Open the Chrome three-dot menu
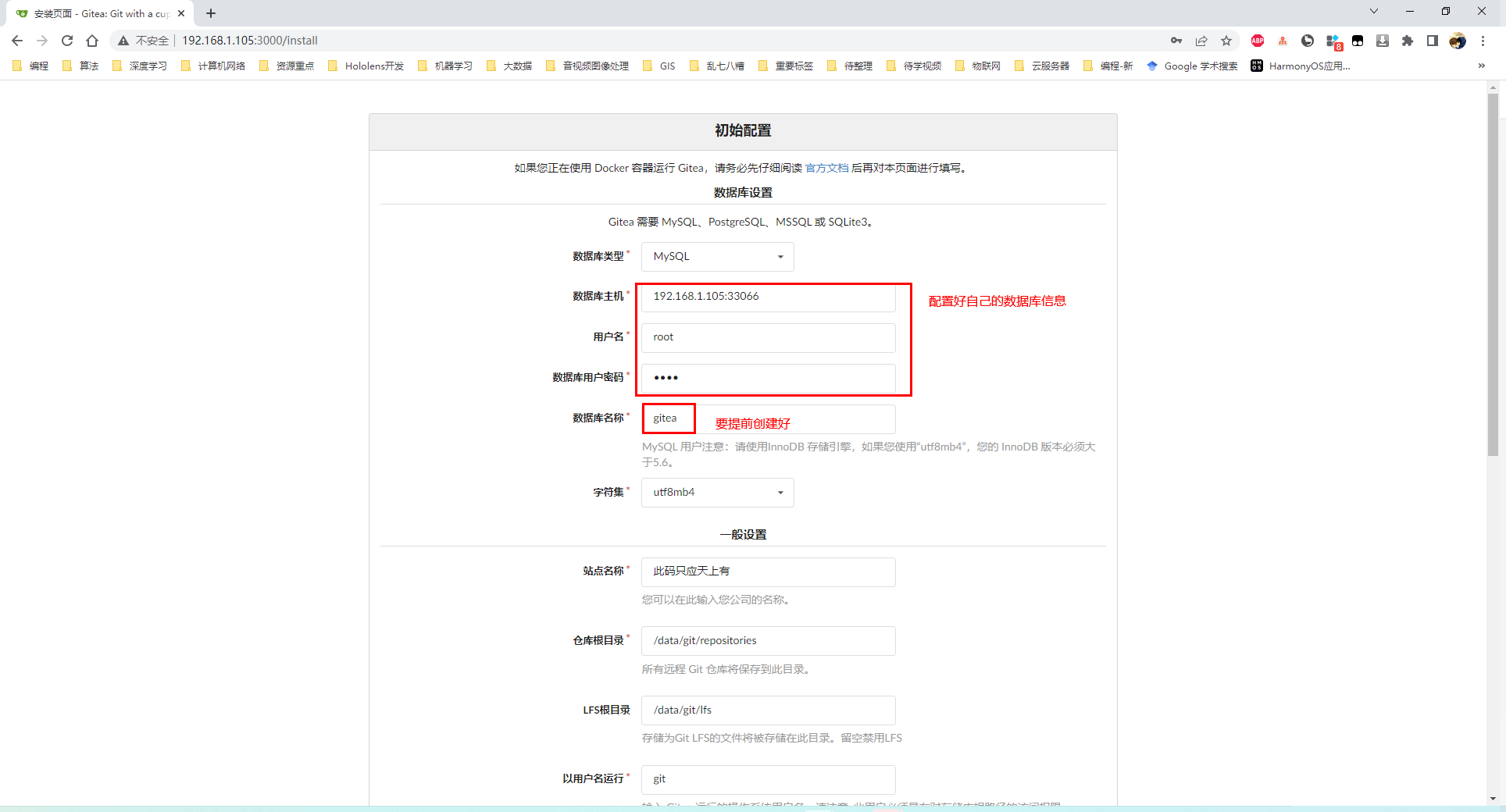Image resolution: width=1506 pixels, height=812 pixels. (x=1483, y=41)
